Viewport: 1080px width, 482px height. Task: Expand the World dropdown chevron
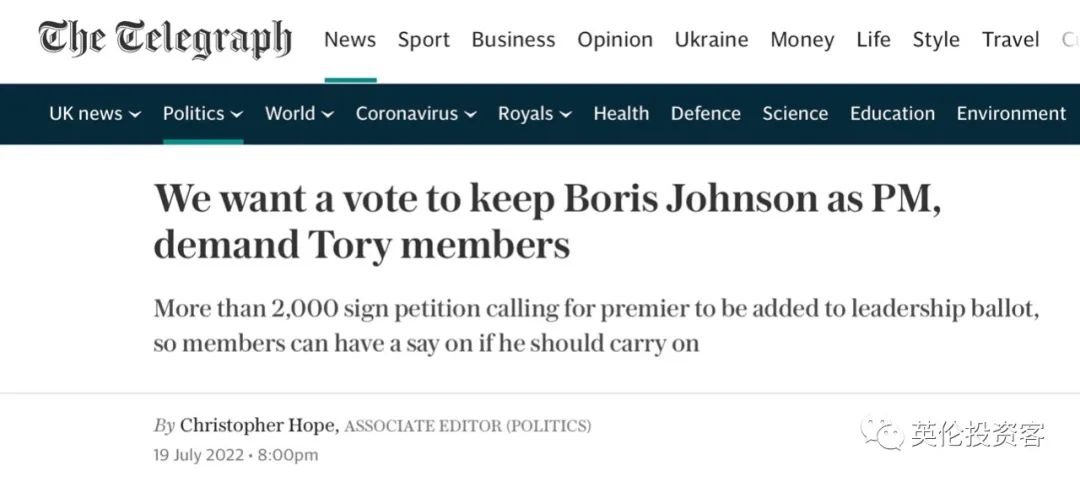pyautogui.click(x=328, y=115)
